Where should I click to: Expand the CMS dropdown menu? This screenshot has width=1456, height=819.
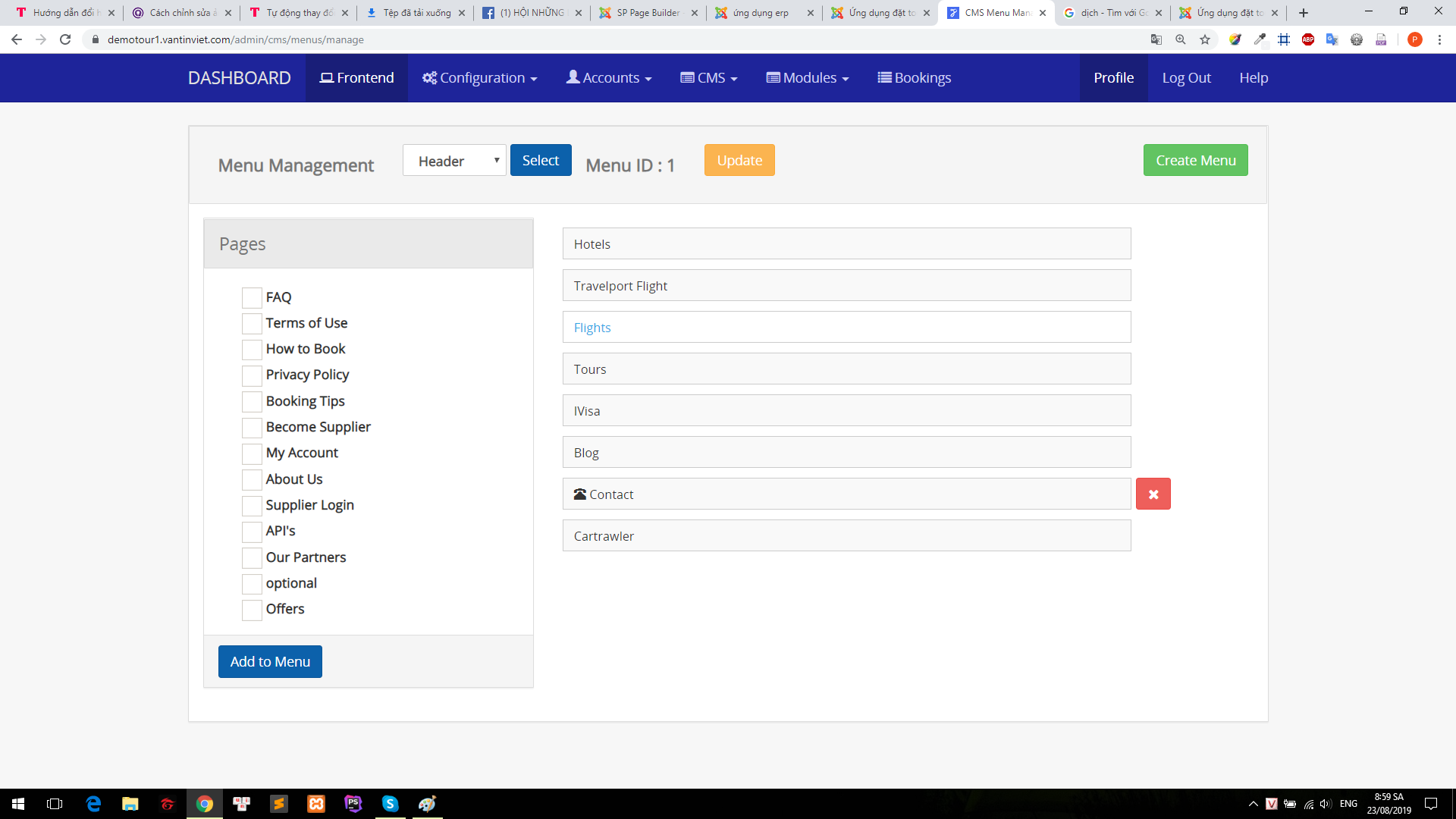[x=709, y=78]
